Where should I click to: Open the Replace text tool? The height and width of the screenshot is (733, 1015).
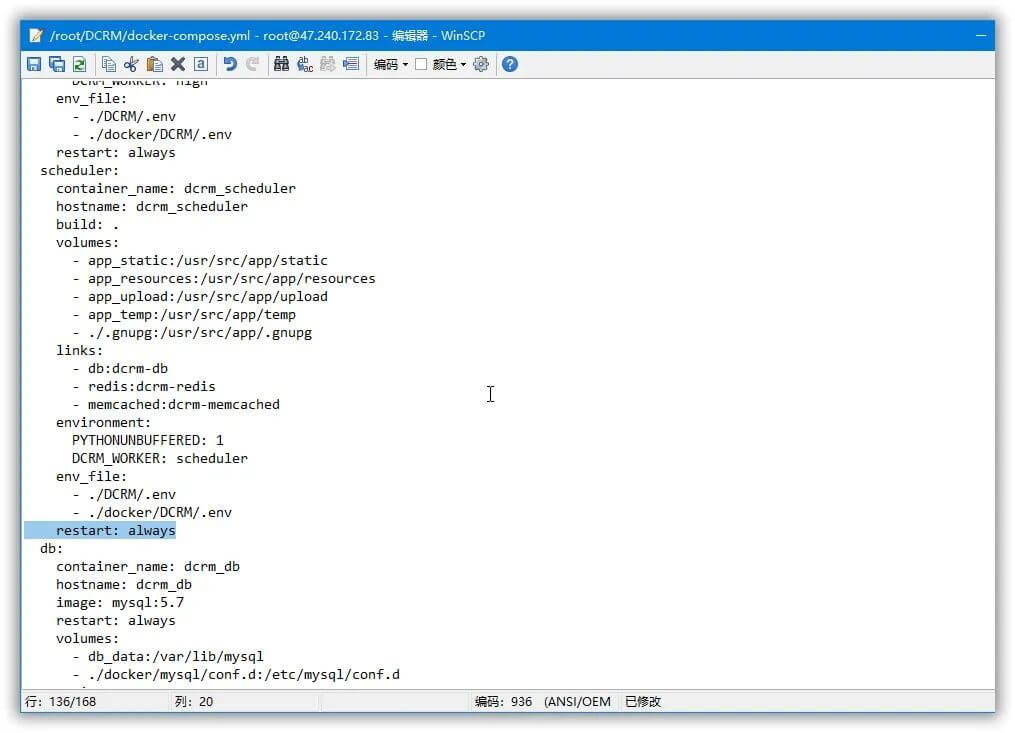[304, 64]
